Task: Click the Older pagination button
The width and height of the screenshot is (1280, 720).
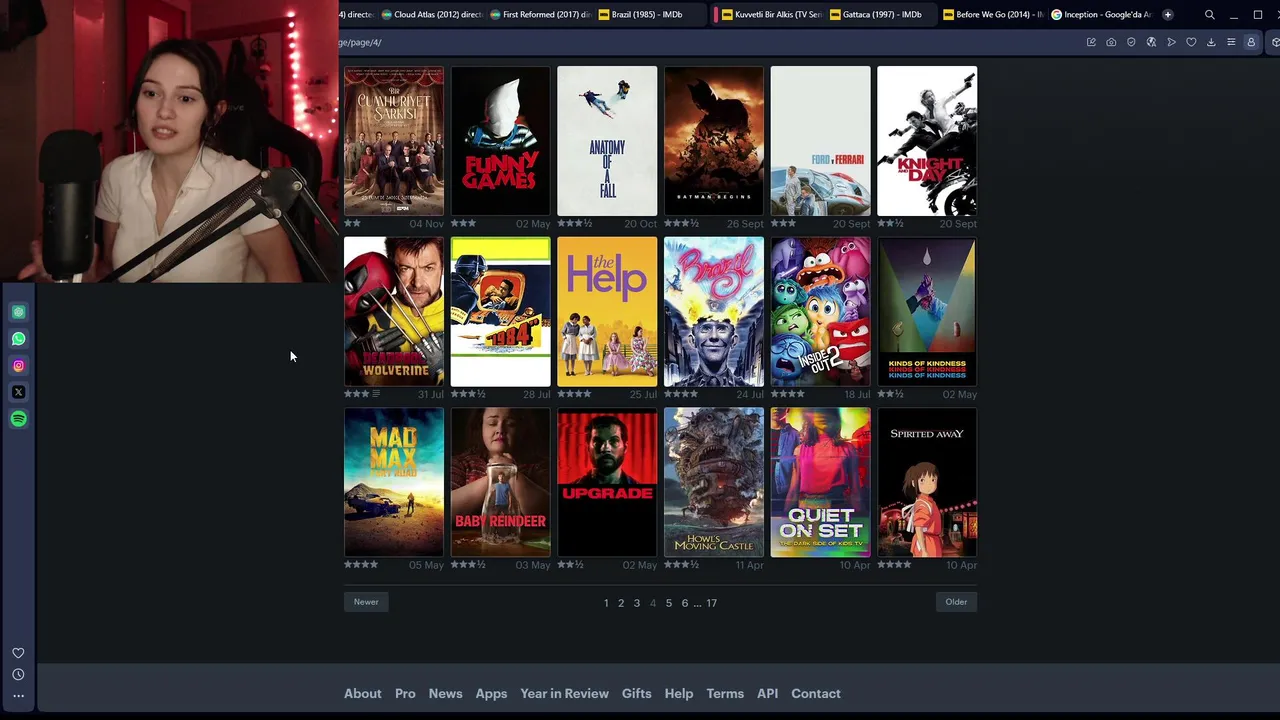Action: [x=956, y=602]
